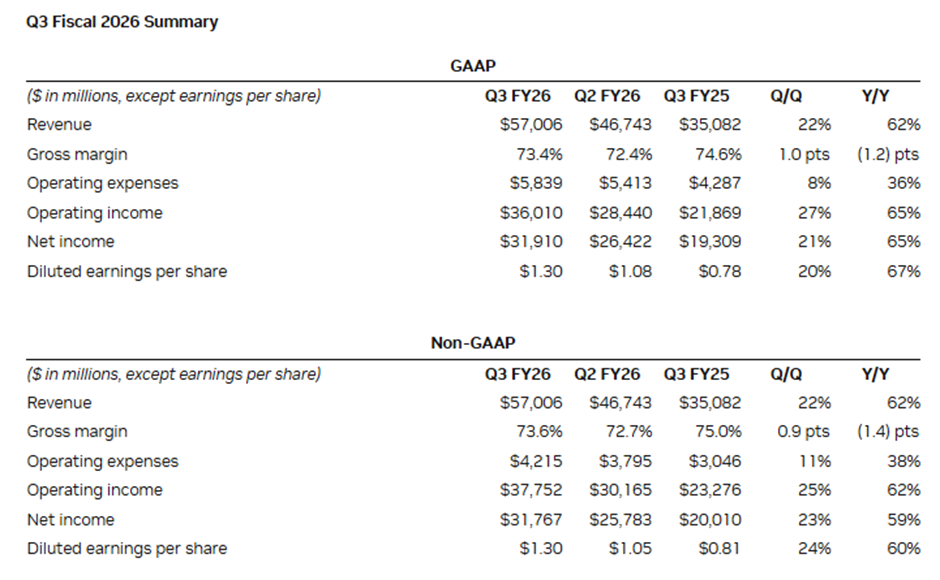Click GAAP Q3 FY25 operating expenses $4,287

click(x=714, y=184)
